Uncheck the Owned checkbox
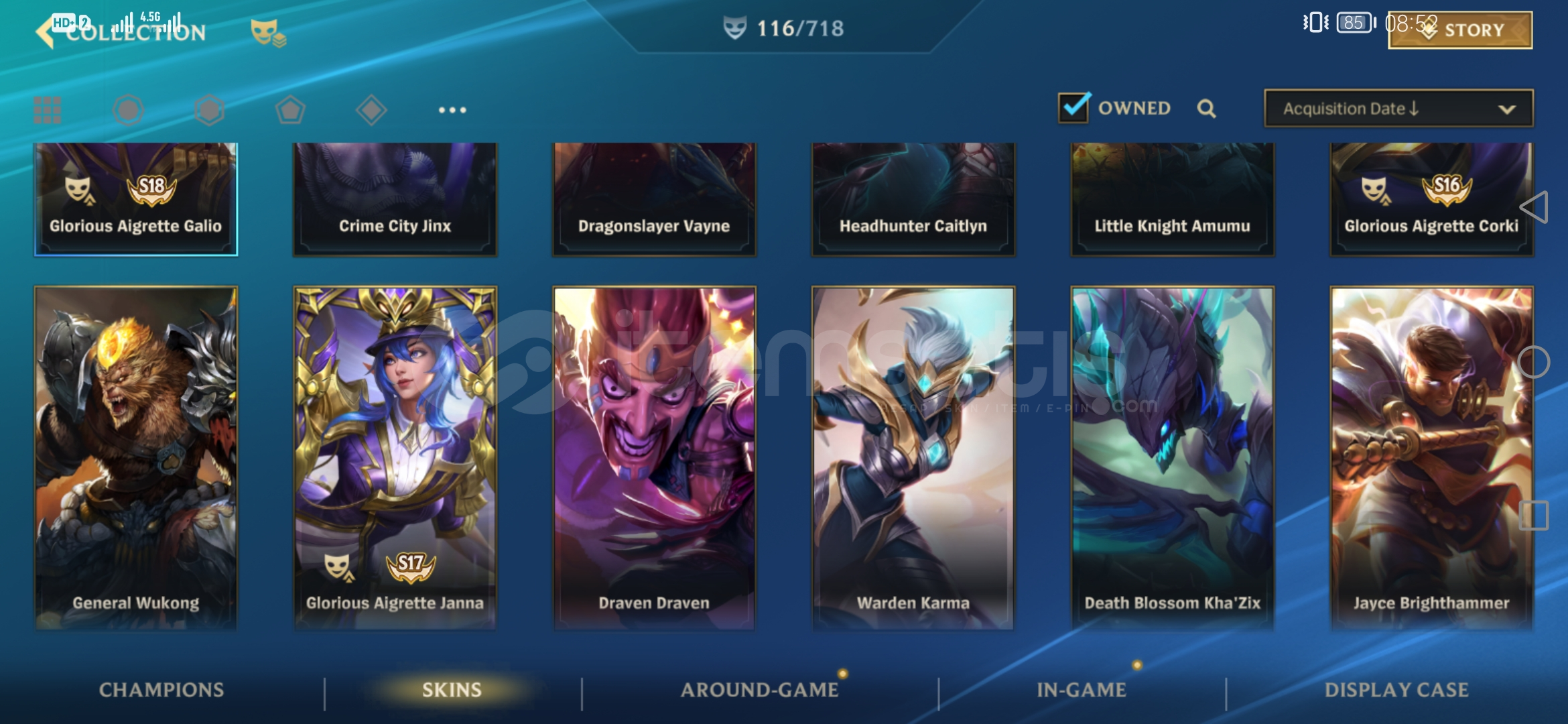 point(1073,107)
